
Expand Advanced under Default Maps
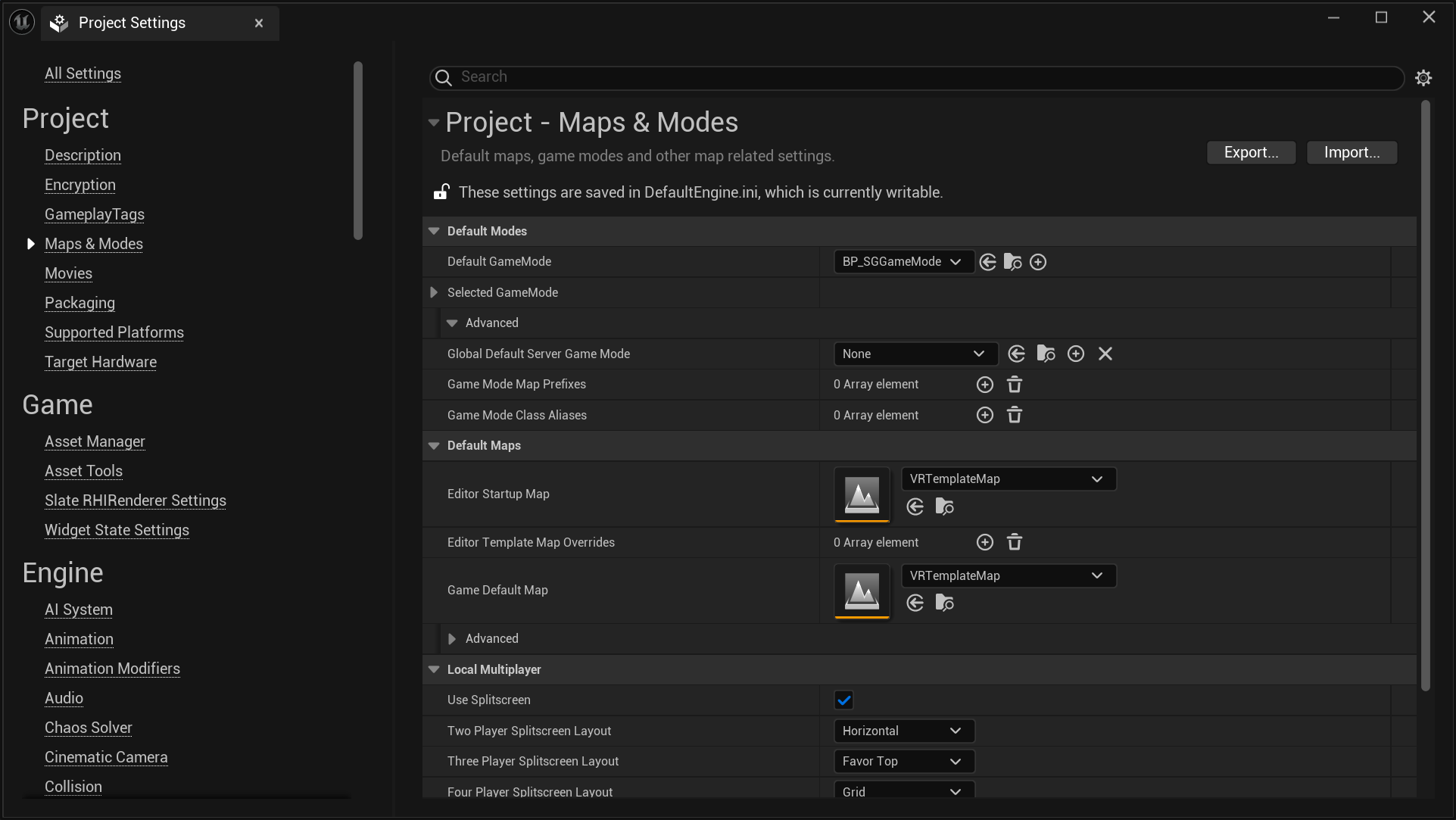(452, 639)
